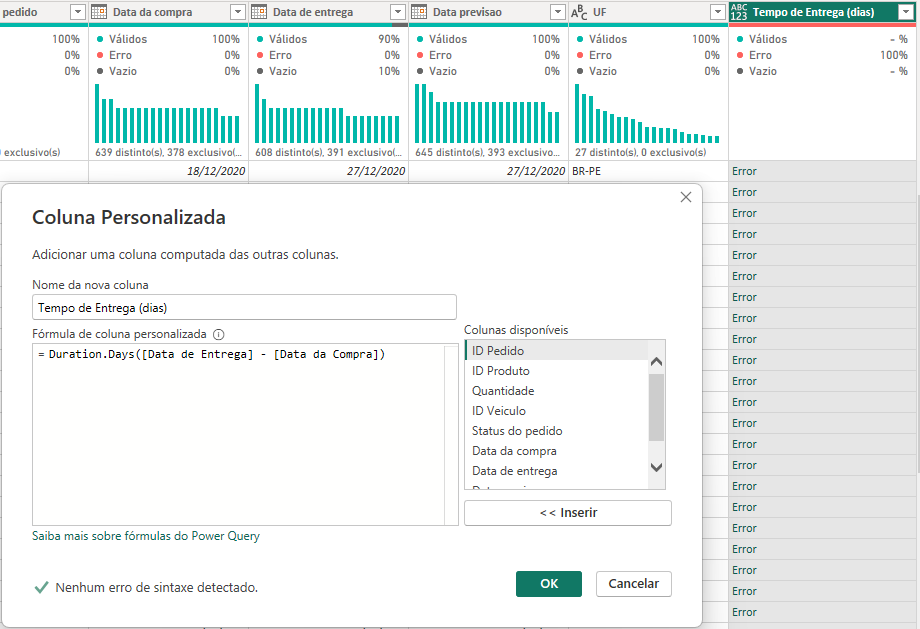The image size is (920, 629).
Task: Click the 27 distinto(s) summary under UF
Action: pos(641,153)
